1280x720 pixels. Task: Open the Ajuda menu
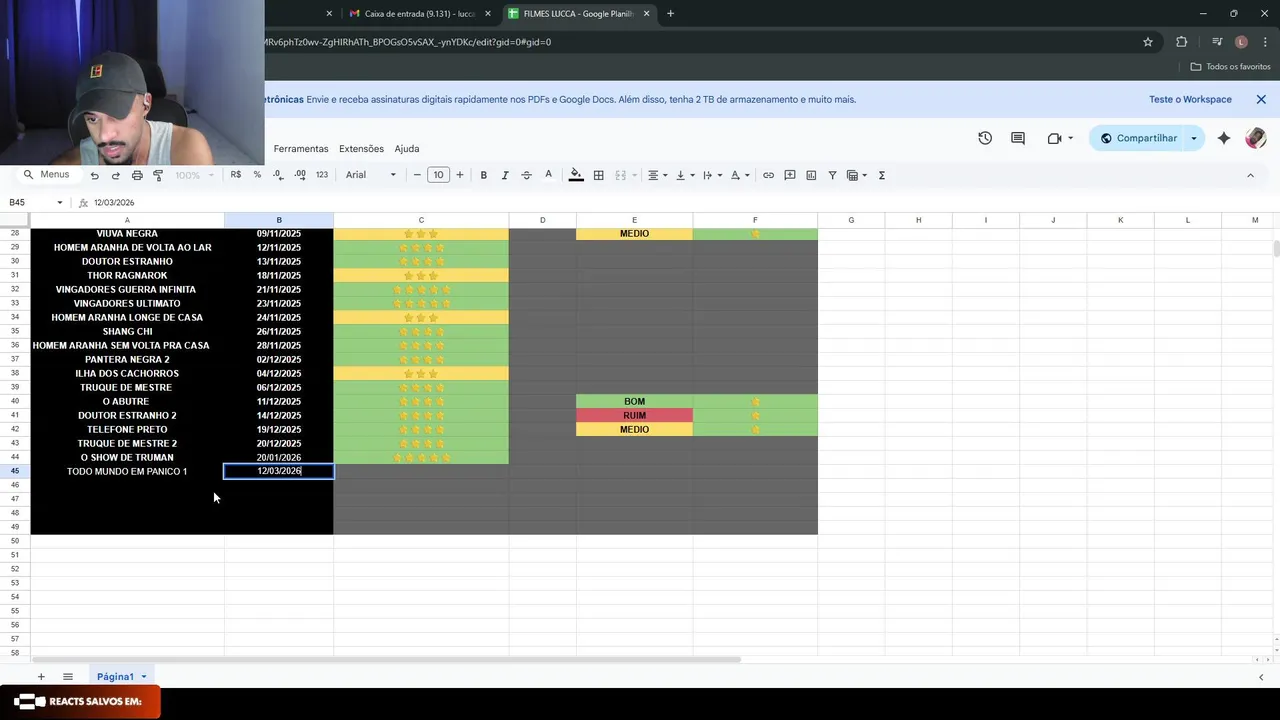[407, 148]
